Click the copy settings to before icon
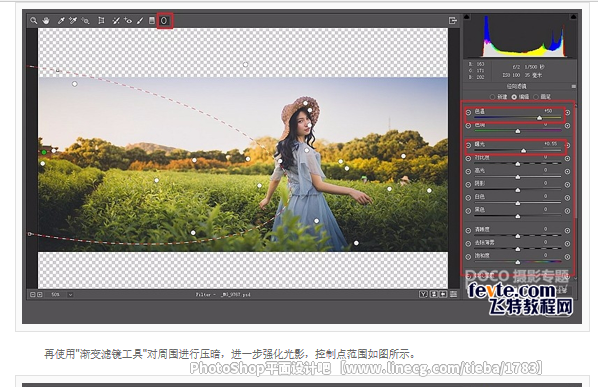Image resolution: width=598 pixels, height=387 pixels. pos(443,294)
